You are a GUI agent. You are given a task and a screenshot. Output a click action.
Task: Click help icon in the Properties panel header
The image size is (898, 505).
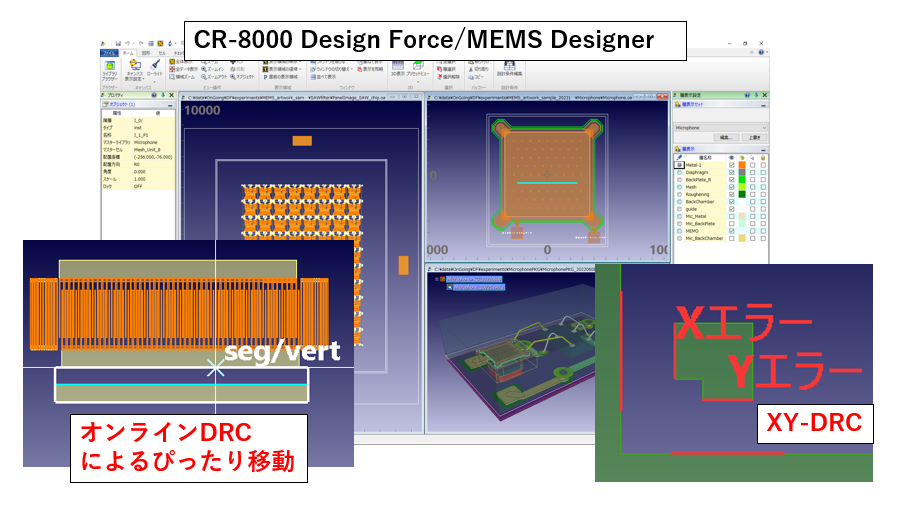coord(154,95)
